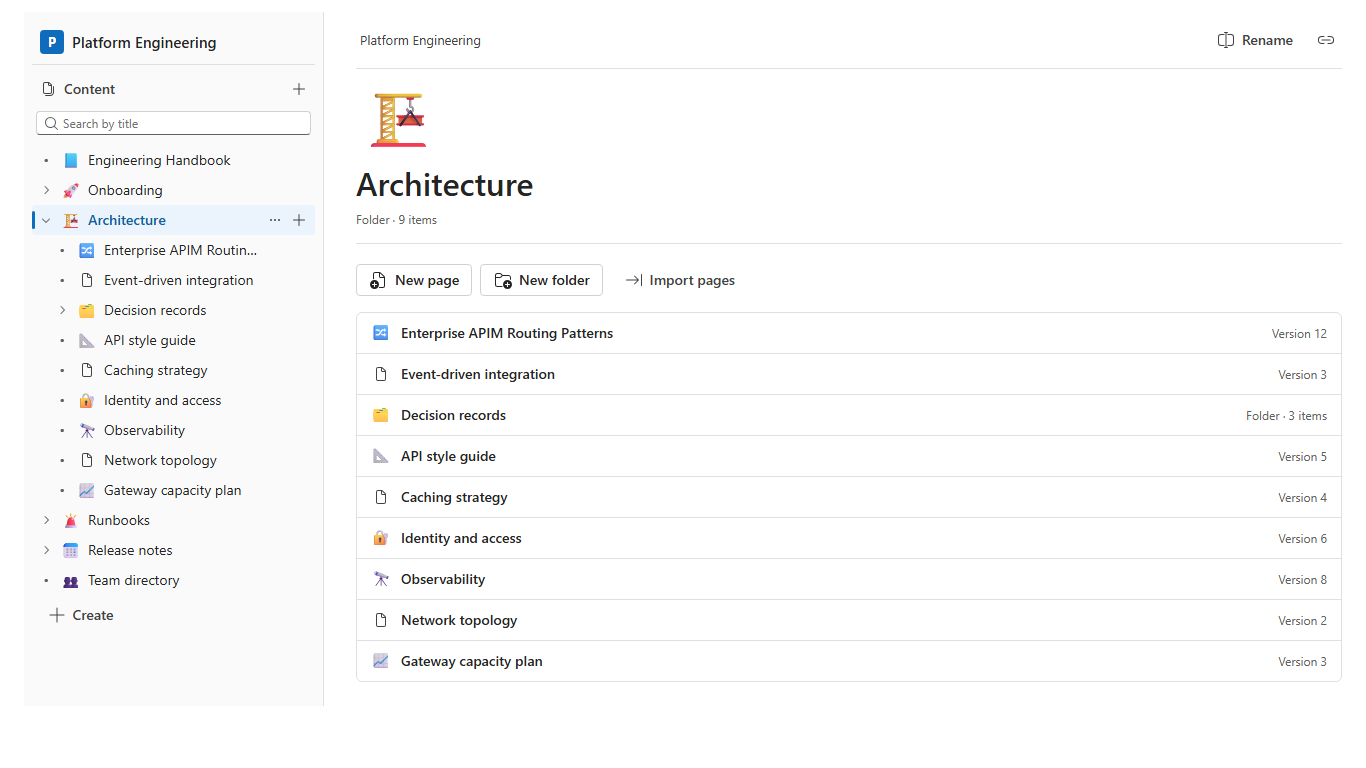The width and height of the screenshot is (1366, 768).
Task: Click Platform Engineering breadcrumb link
Action: (x=420, y=41)
